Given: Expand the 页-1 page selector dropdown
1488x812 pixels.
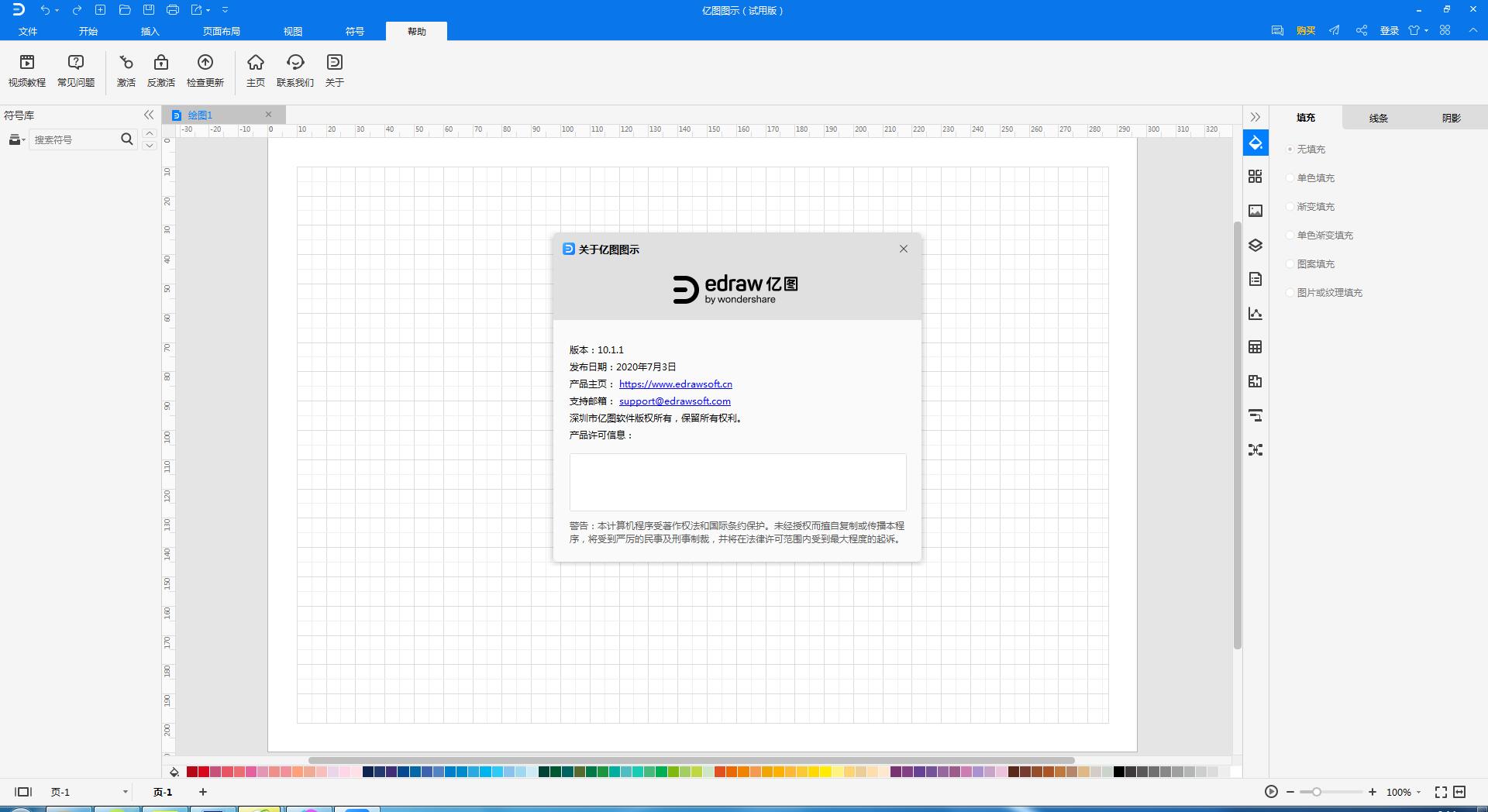Looking at the screenshot, I should coord(125,792).
